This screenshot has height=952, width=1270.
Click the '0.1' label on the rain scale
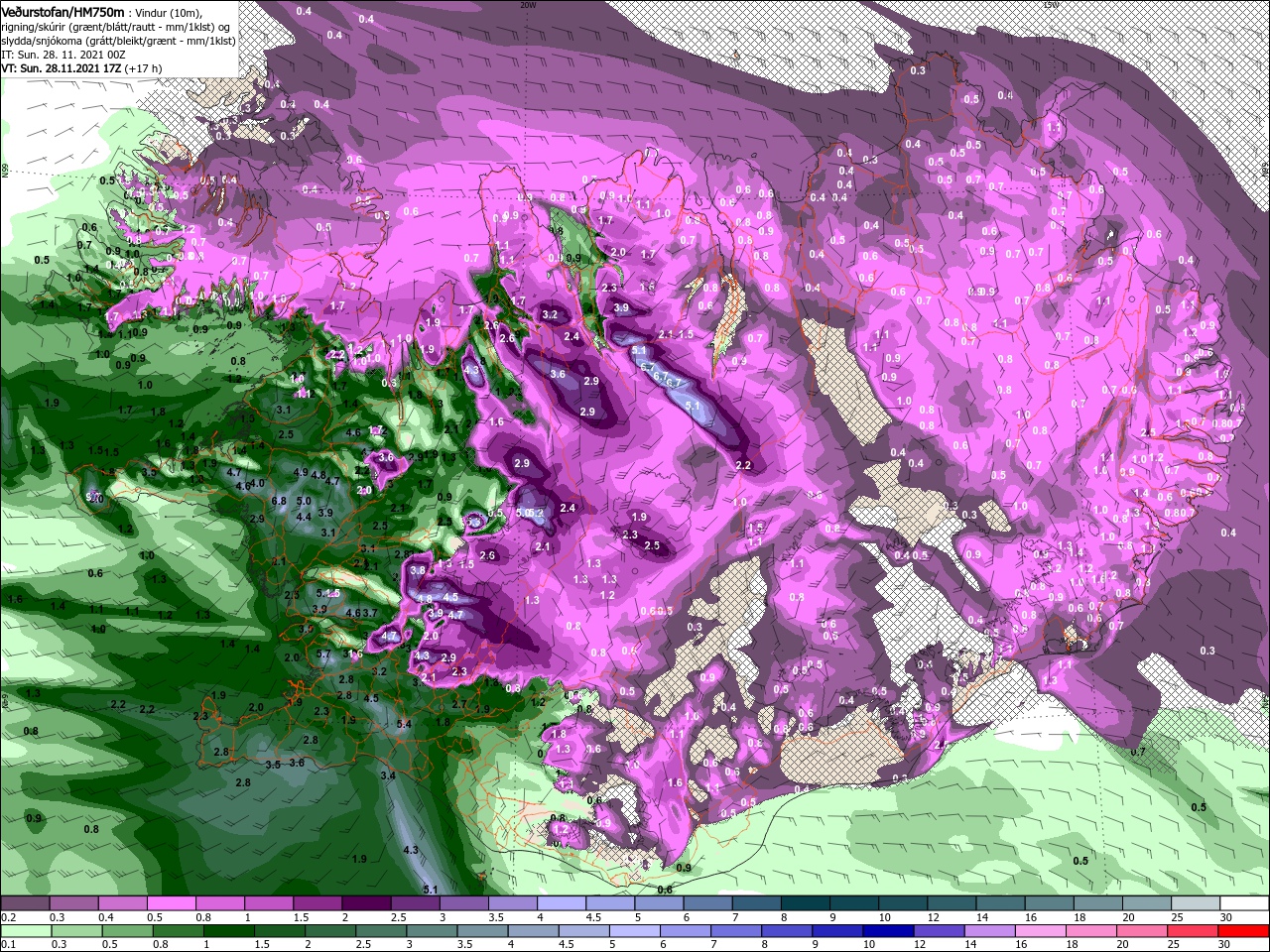pyautogui.click(x=9, y=945)
